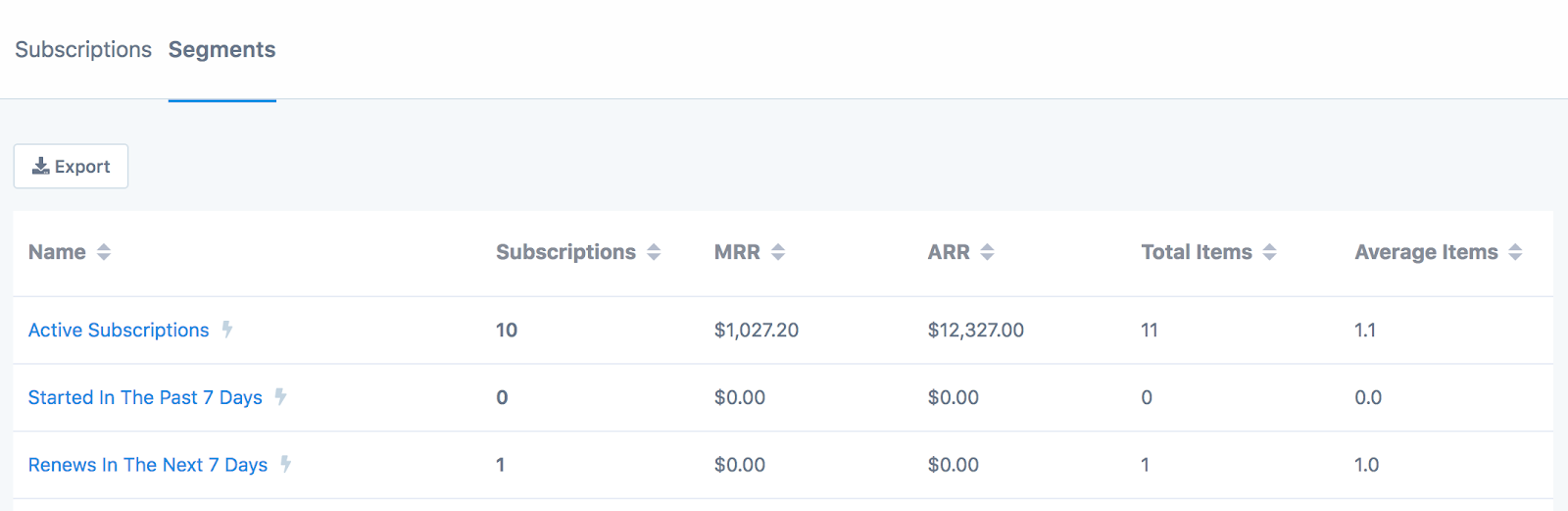Open Renews In The Next 7 Days segment

[148, 465]
